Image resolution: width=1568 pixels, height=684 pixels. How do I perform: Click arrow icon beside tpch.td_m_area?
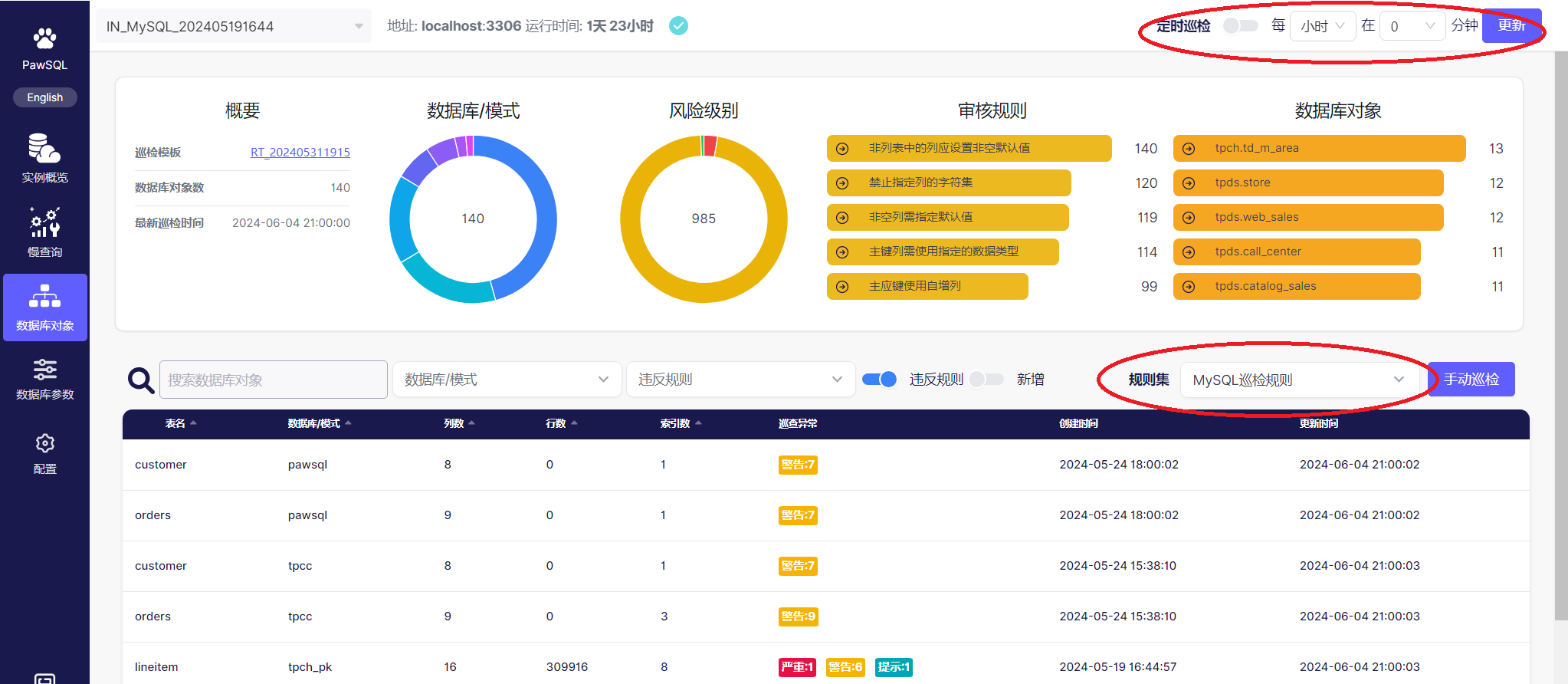1189,149
